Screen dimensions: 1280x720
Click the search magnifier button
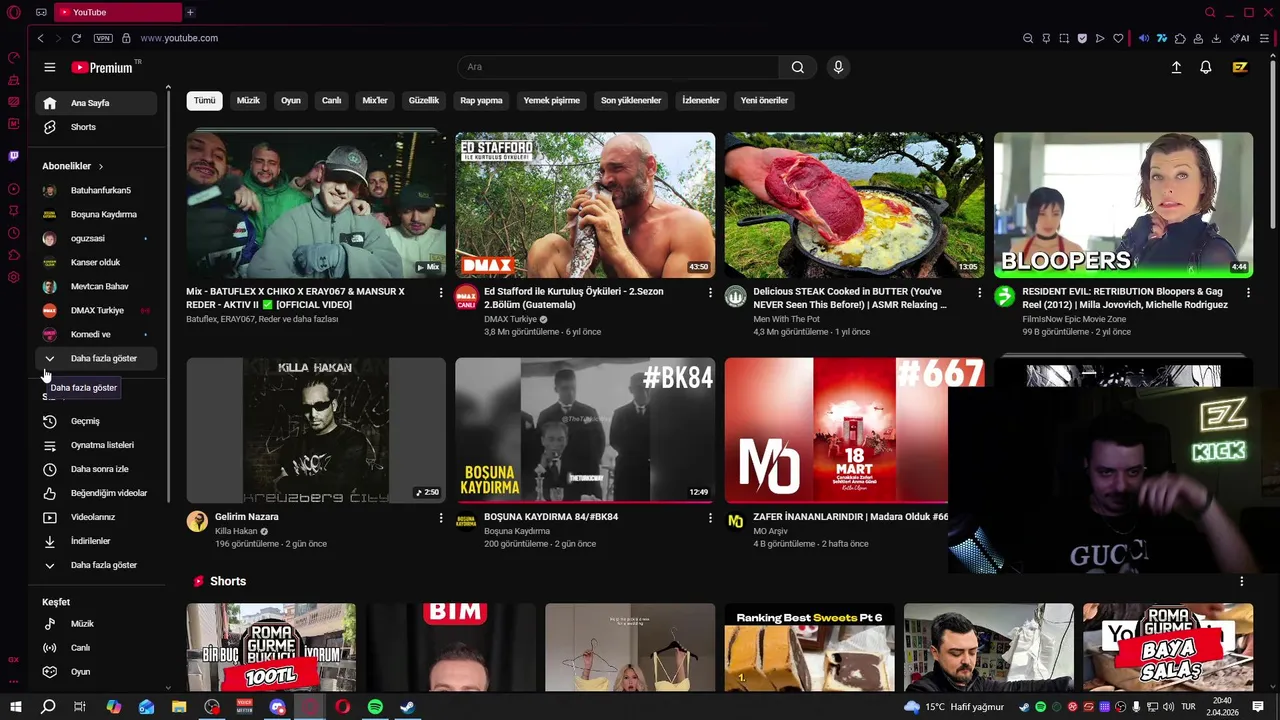[797, 67]
